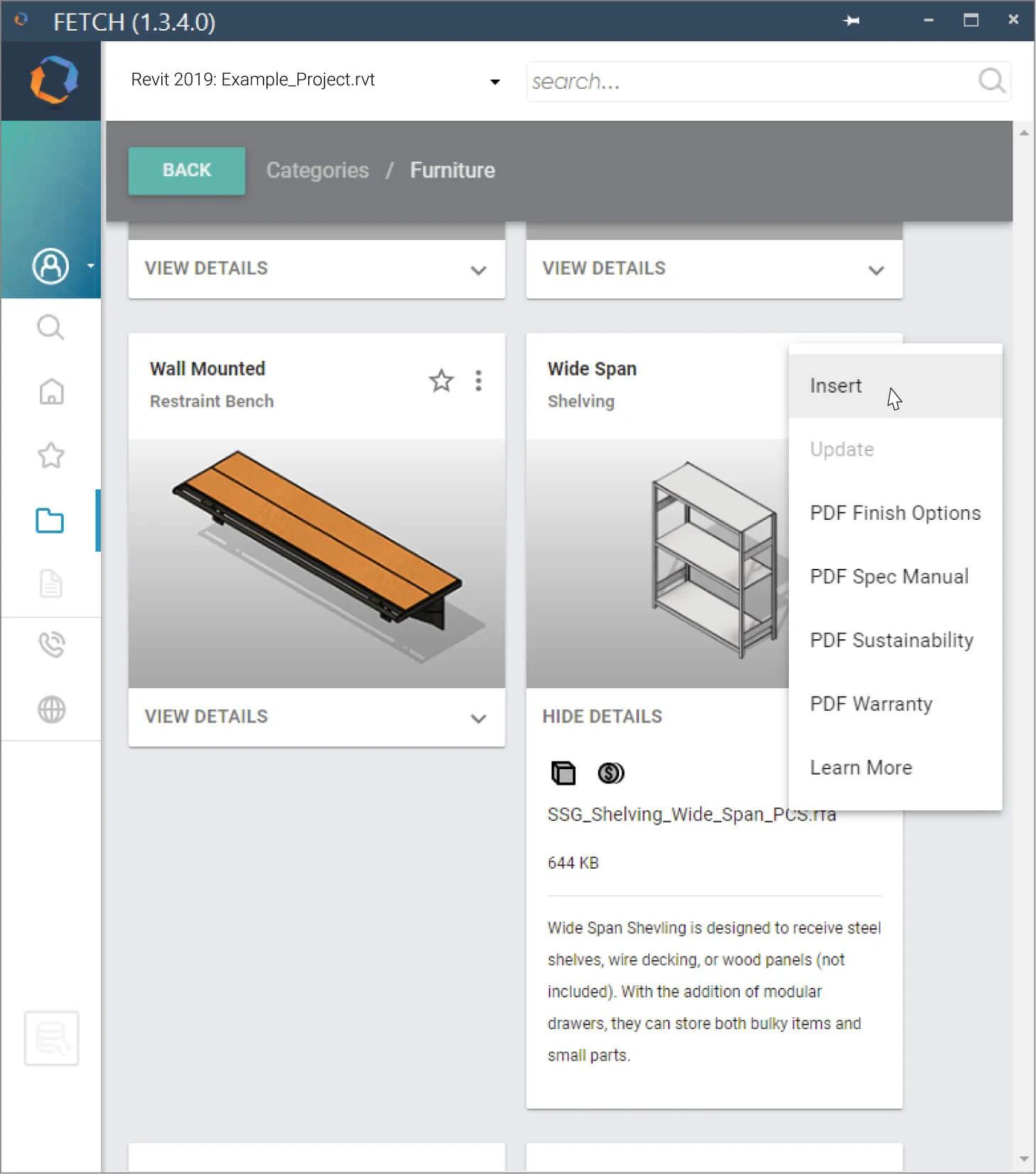Viewport: 1036px width, 1174px height.
Task: Click the scrollbar down arrow
Action: coord(1024,1159)
